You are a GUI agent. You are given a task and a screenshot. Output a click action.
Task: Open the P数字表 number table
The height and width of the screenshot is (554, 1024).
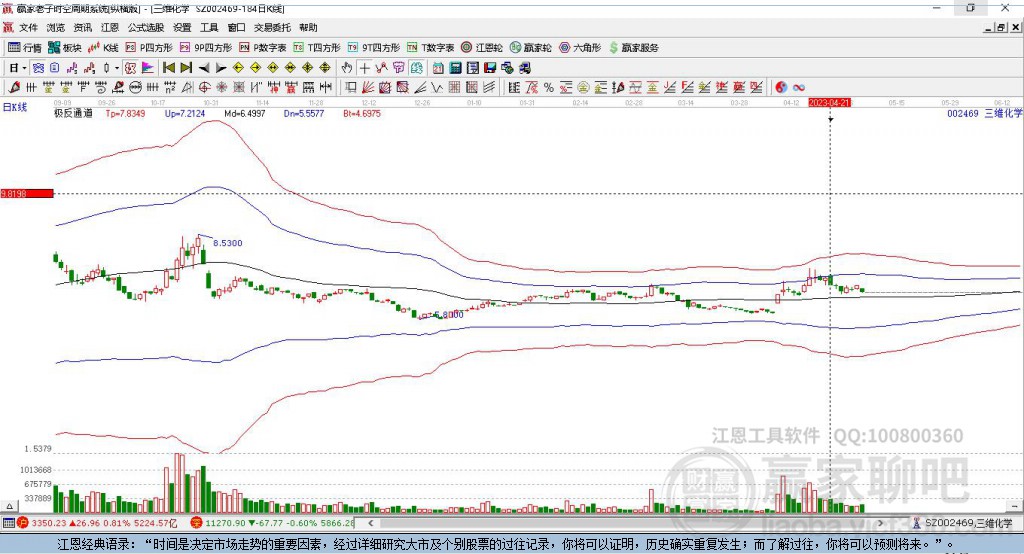pos(263,48)
